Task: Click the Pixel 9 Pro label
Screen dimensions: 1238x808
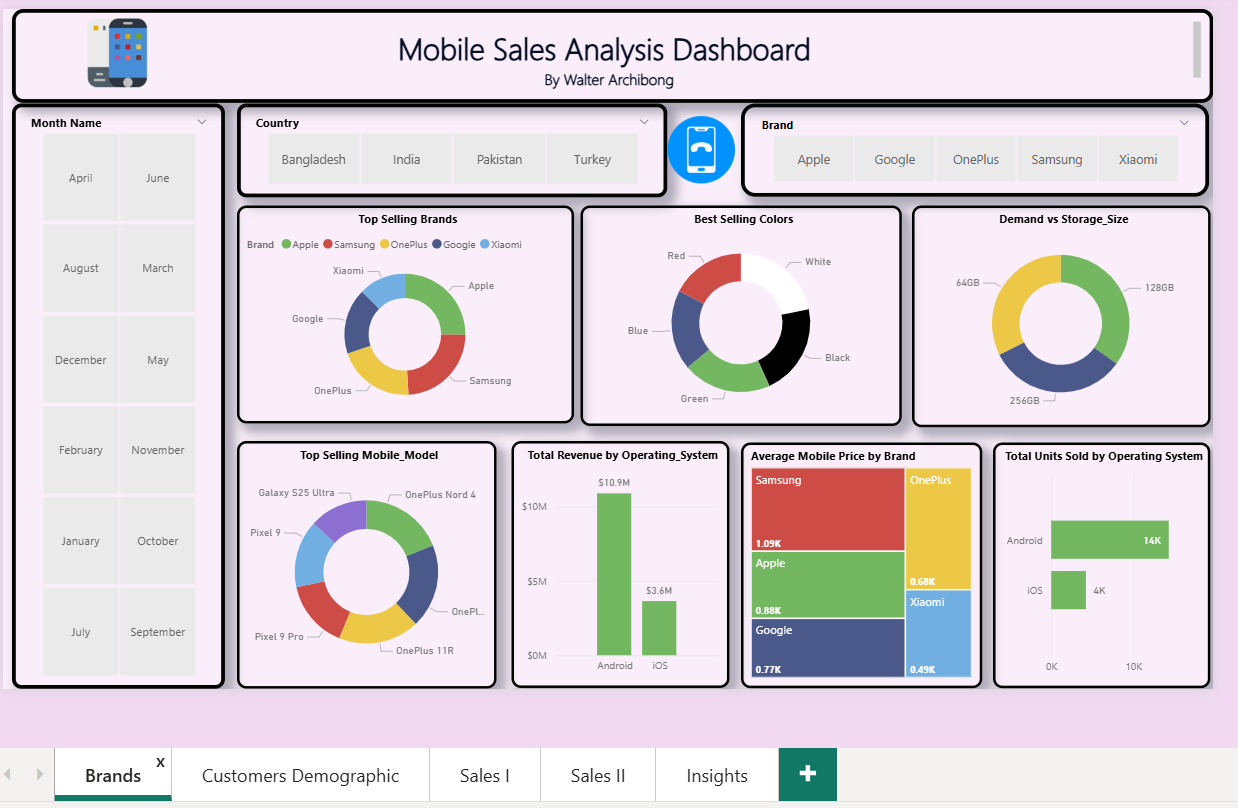Action: click(279, 637)
